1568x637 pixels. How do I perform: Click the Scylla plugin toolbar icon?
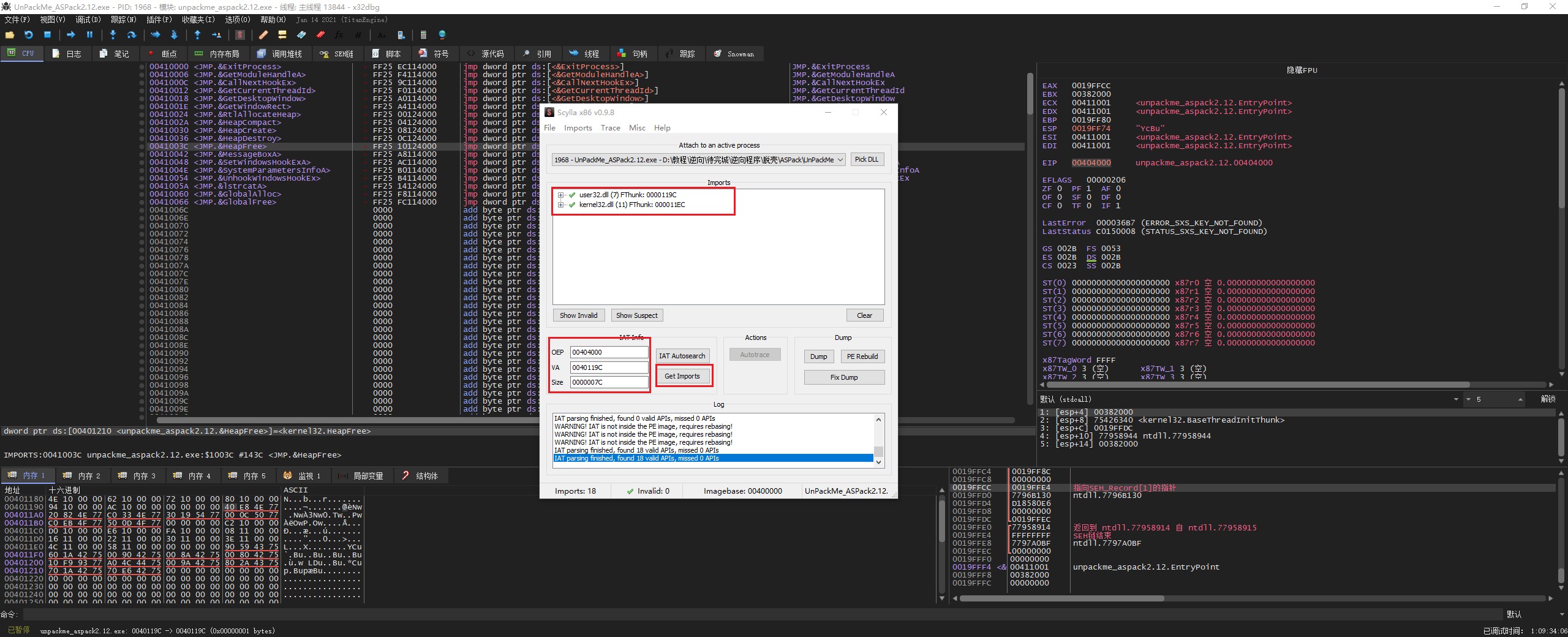coord(240,35)
